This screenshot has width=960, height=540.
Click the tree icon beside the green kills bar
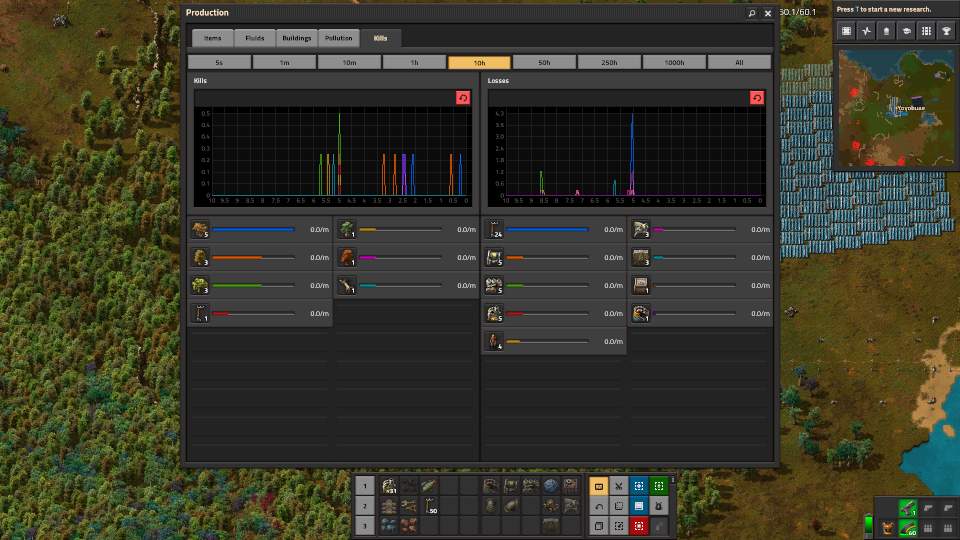click(x=200, y=285)
